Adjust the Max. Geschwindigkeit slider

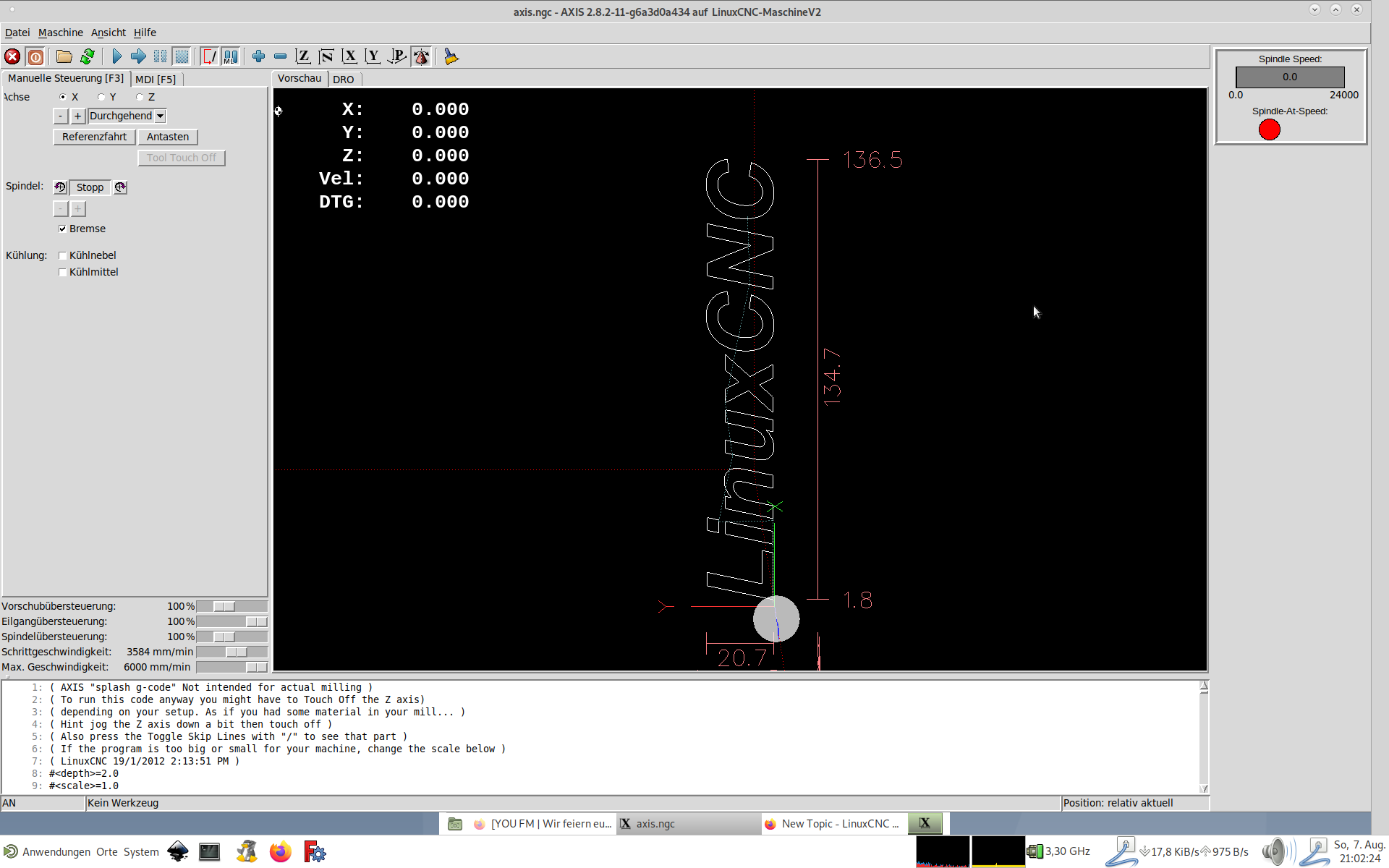(x=231, y=667)
